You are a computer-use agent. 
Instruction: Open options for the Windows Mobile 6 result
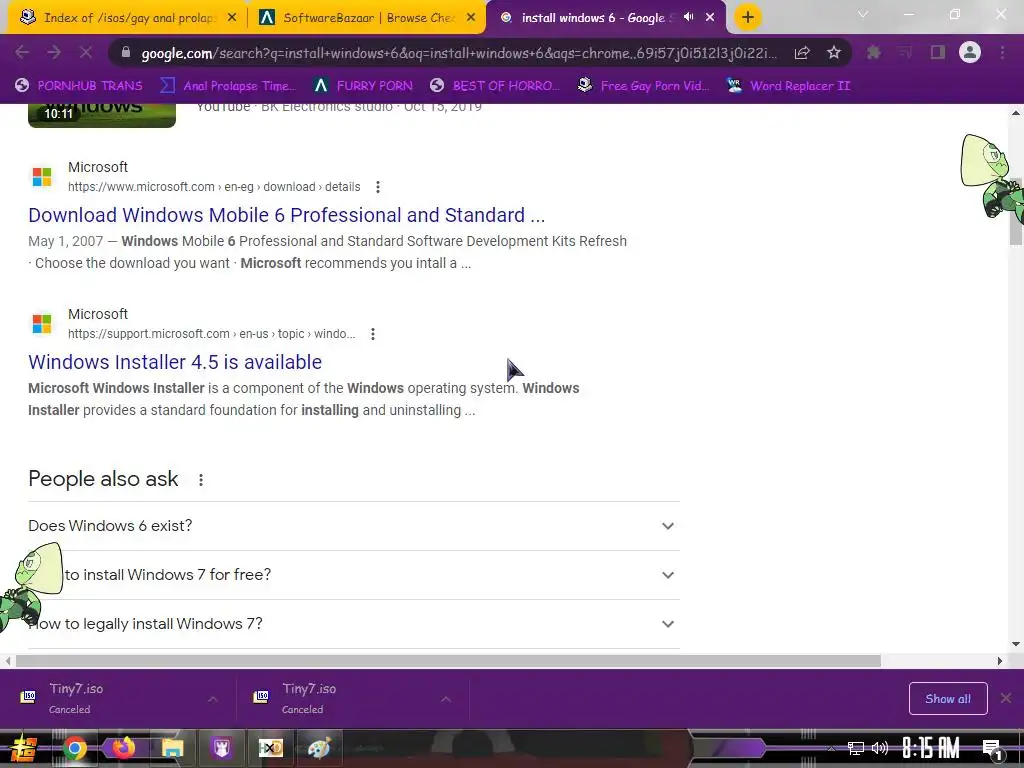click(377, 187)
